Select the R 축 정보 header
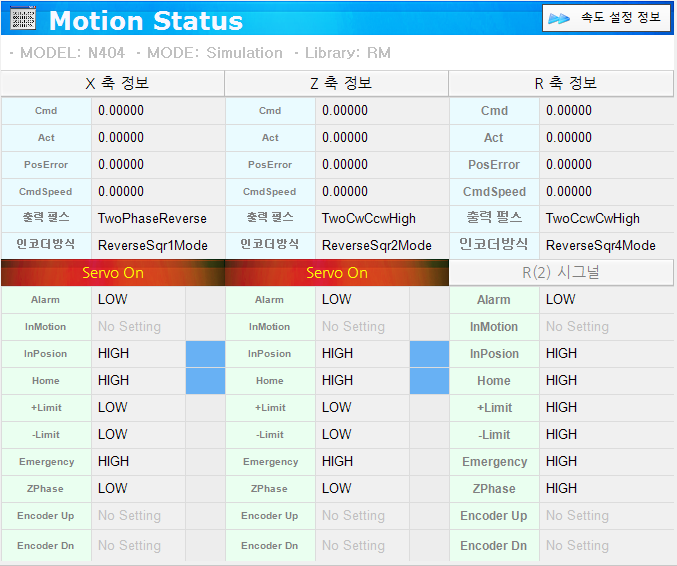This screenshot has height=566, width=677. [561, 83]
